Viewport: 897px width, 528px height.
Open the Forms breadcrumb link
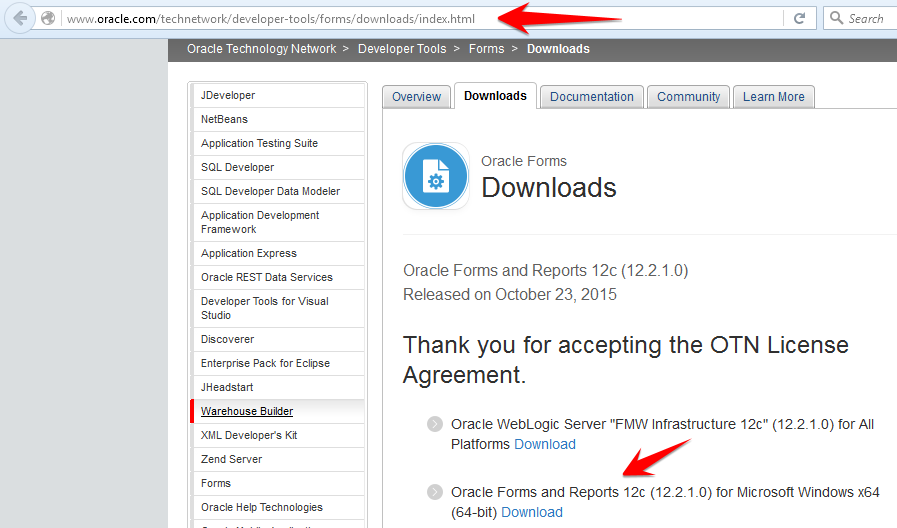pyautogui.click(x=486, y=49)
